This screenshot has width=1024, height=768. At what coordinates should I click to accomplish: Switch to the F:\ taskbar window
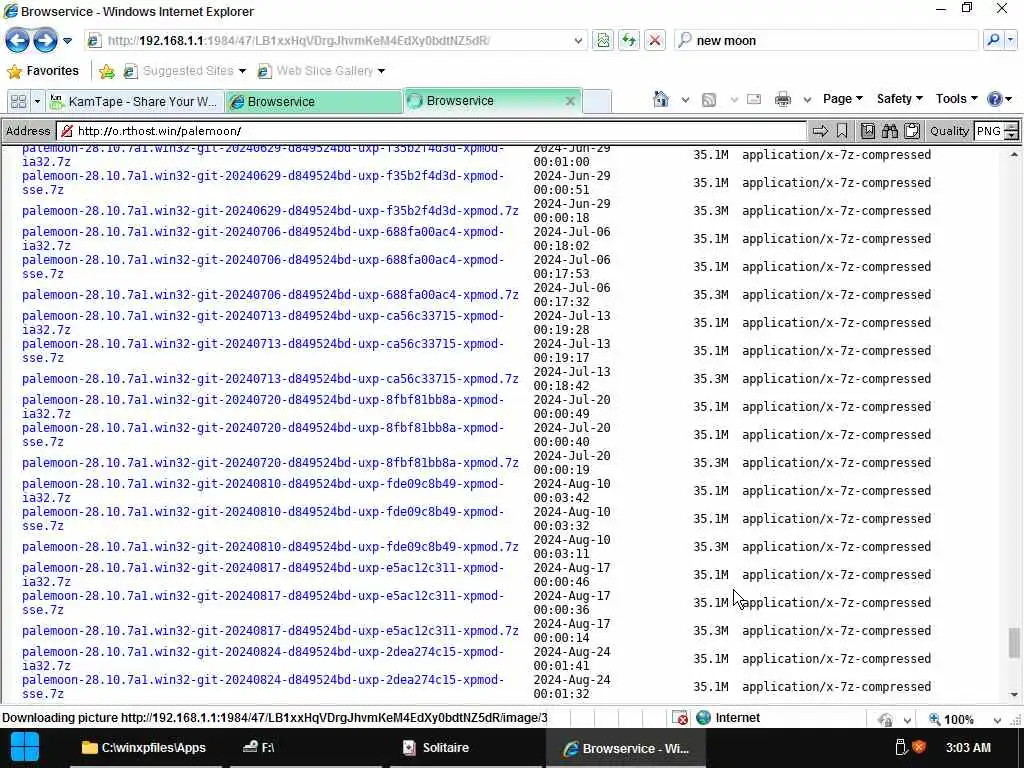[306, 748]
